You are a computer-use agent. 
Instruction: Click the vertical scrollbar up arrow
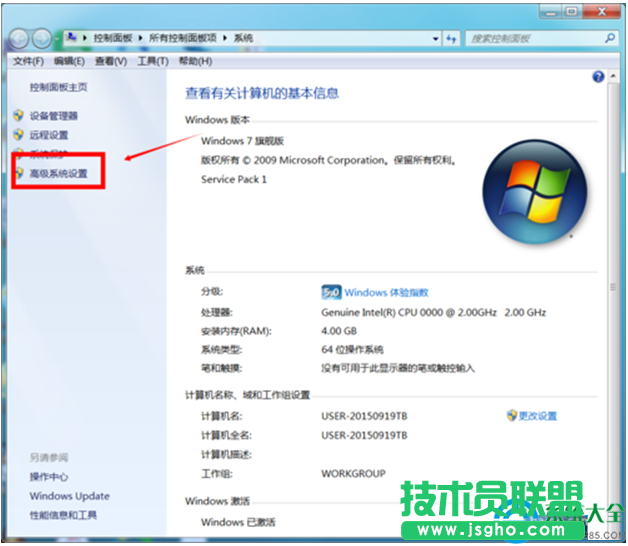613,76
